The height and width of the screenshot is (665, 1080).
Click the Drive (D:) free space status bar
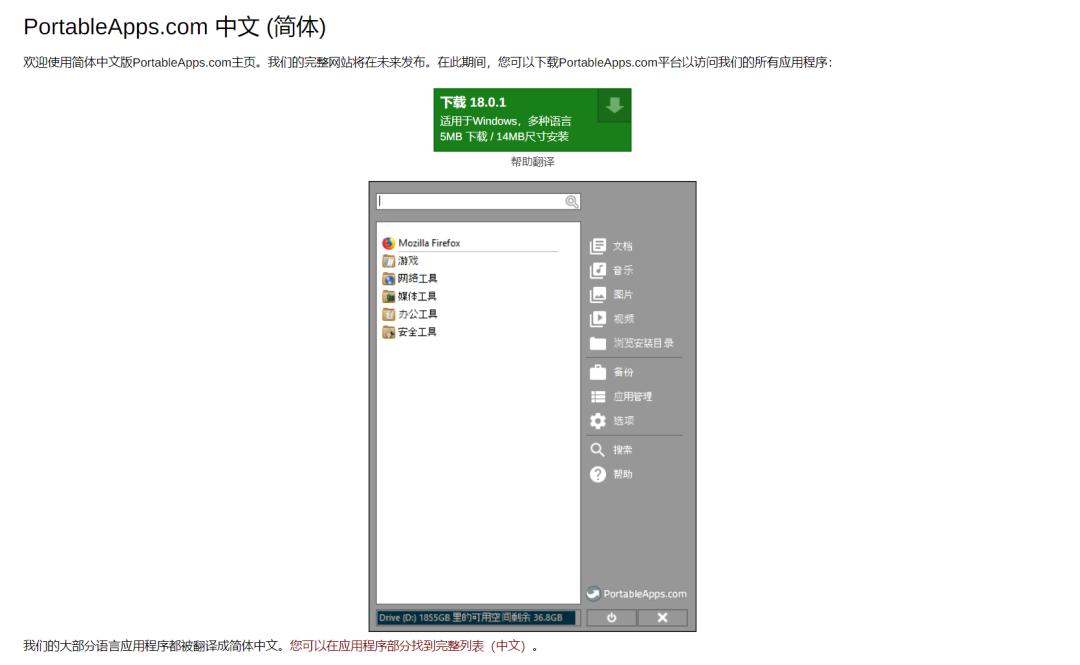point(476,617)
